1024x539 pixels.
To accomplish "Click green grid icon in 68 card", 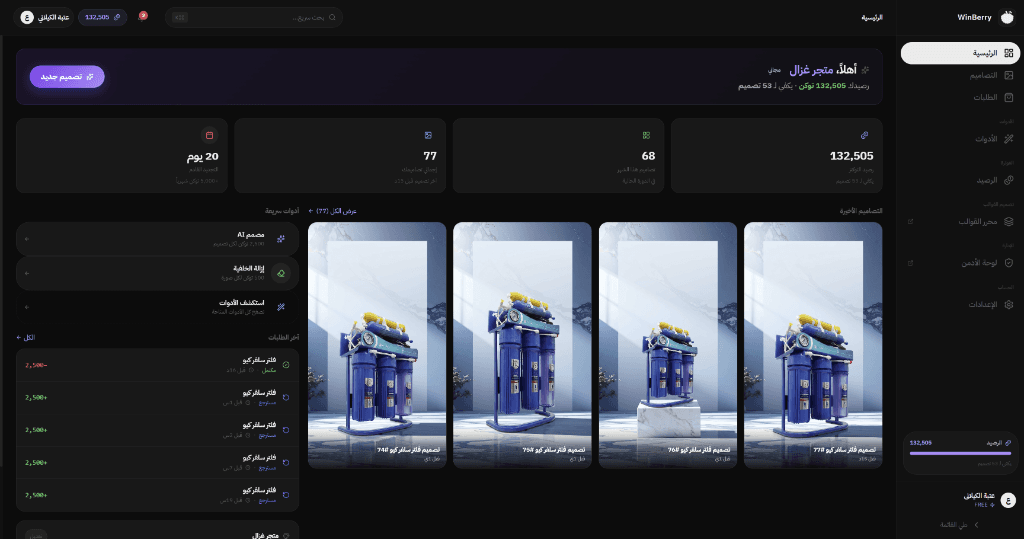I will coord(646,135).
